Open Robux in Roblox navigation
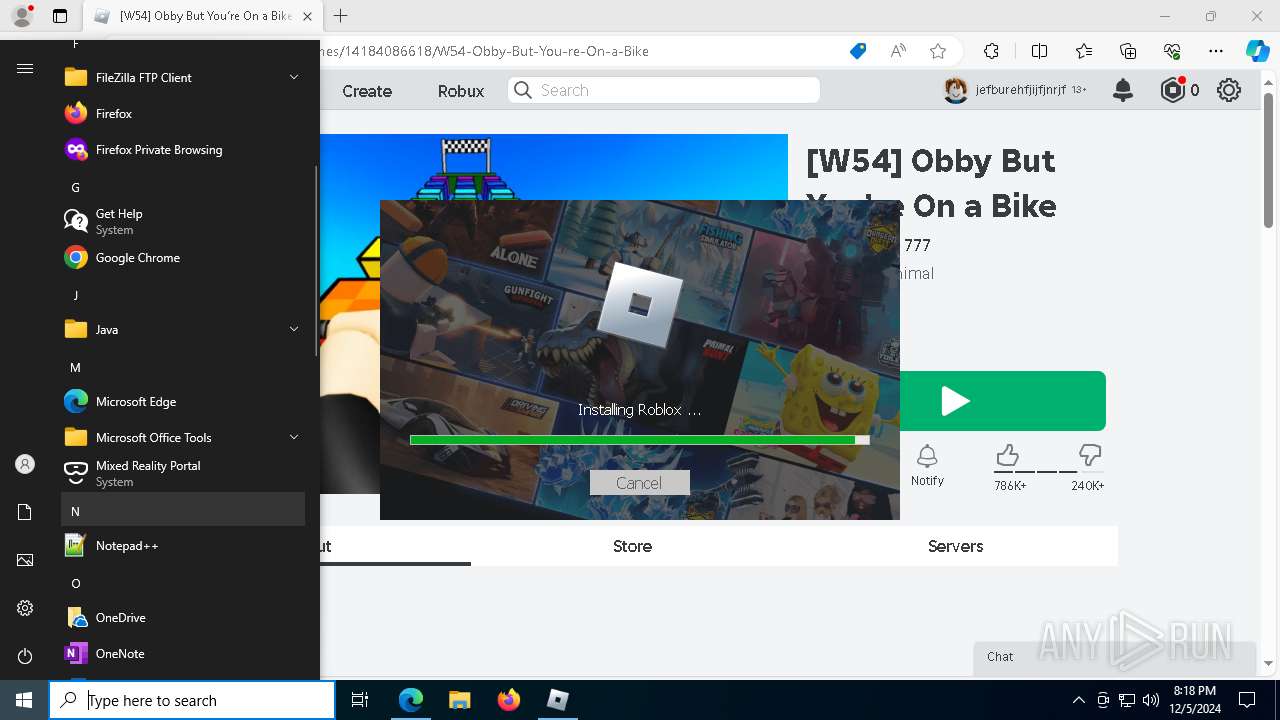This screenshot has height=720, width=1280. coord(461,91)
